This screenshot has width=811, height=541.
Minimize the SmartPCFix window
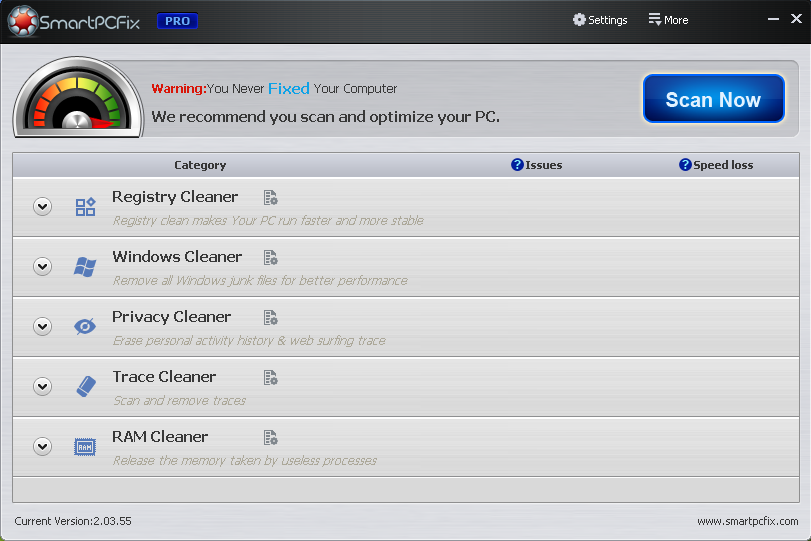tap(773, 19)
